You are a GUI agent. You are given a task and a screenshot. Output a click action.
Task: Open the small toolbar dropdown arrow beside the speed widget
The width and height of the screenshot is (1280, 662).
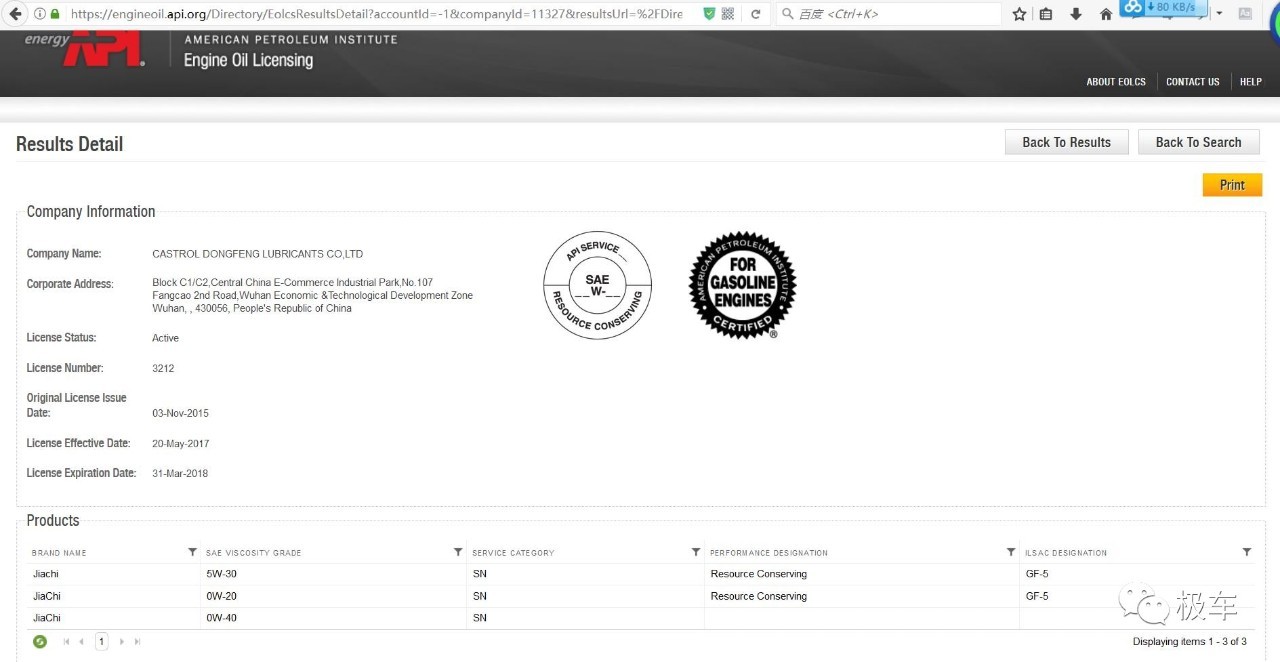click(x=1219, y=14)
